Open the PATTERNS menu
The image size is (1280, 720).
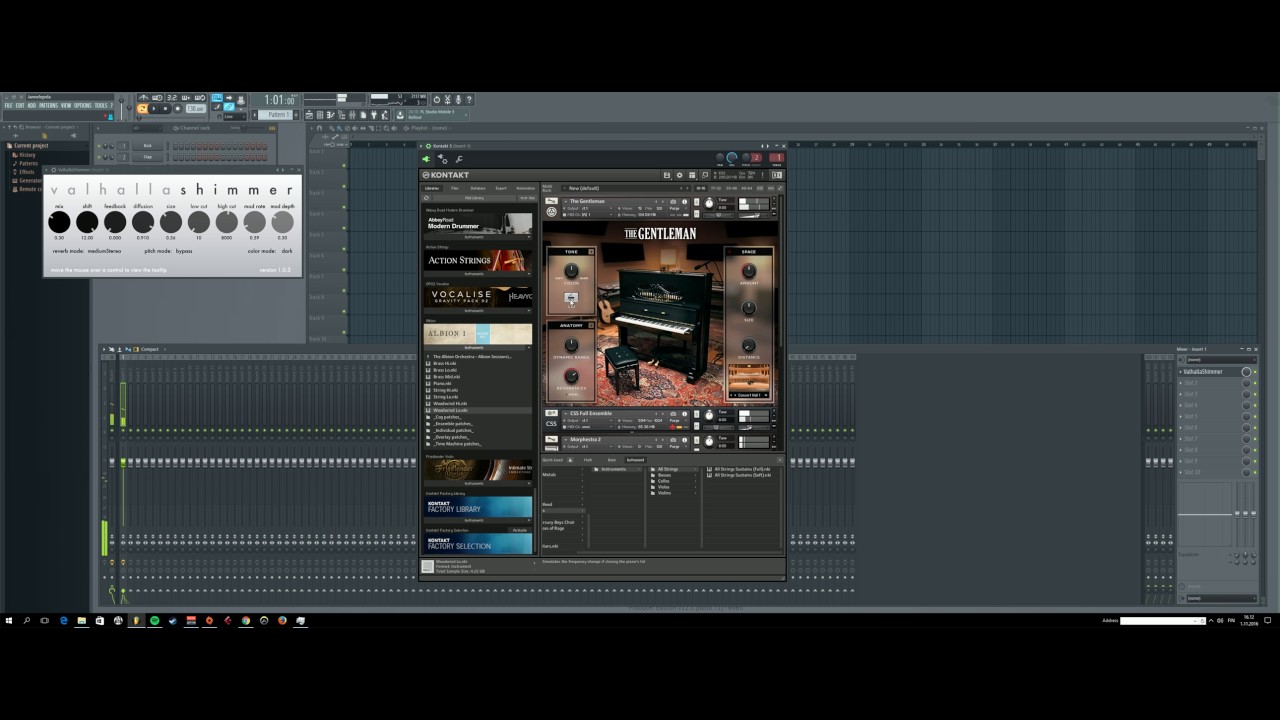48,105
